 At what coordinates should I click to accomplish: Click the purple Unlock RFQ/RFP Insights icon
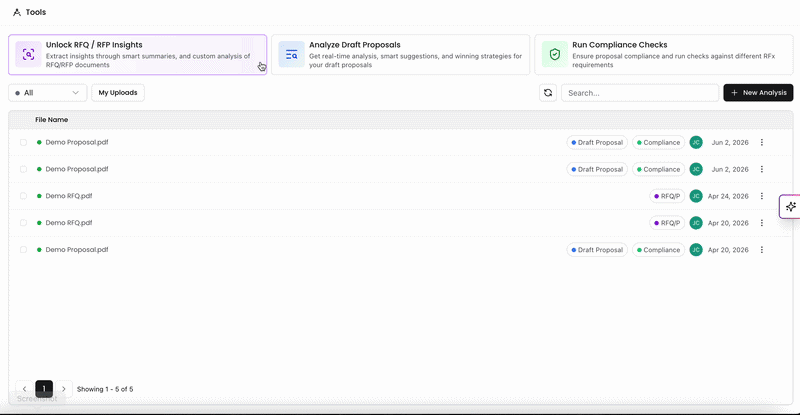[29, 54]
